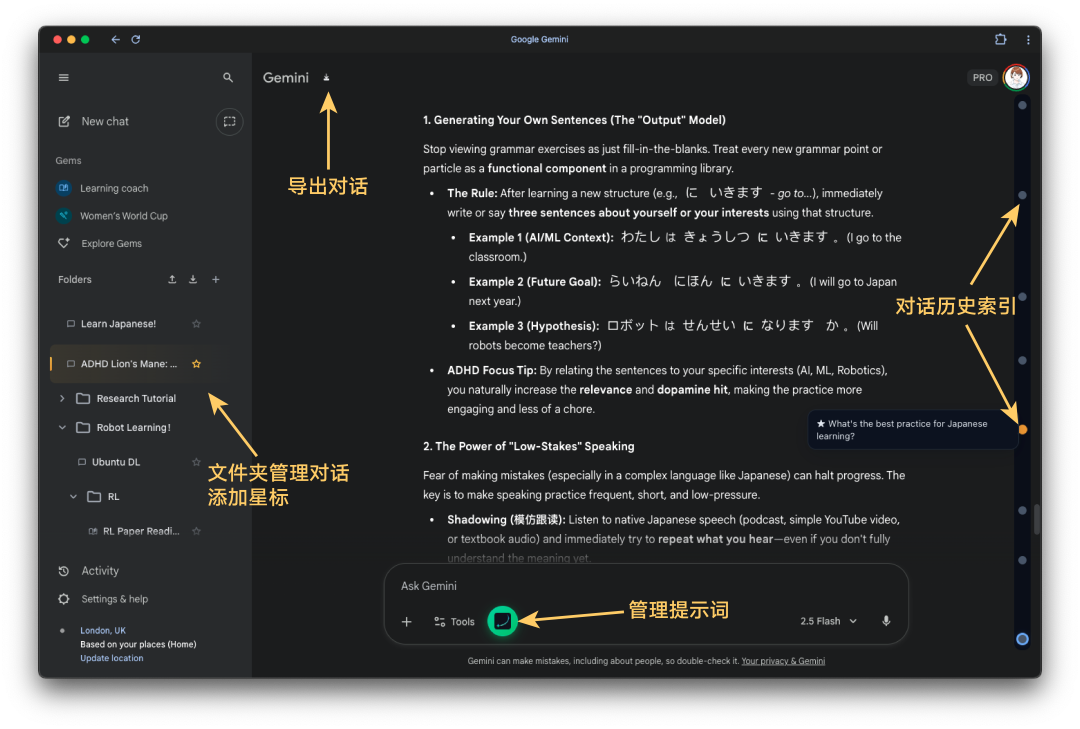The image size is (1080, 729).
Task: Open Explore Gems
Action: coord(111,243)
